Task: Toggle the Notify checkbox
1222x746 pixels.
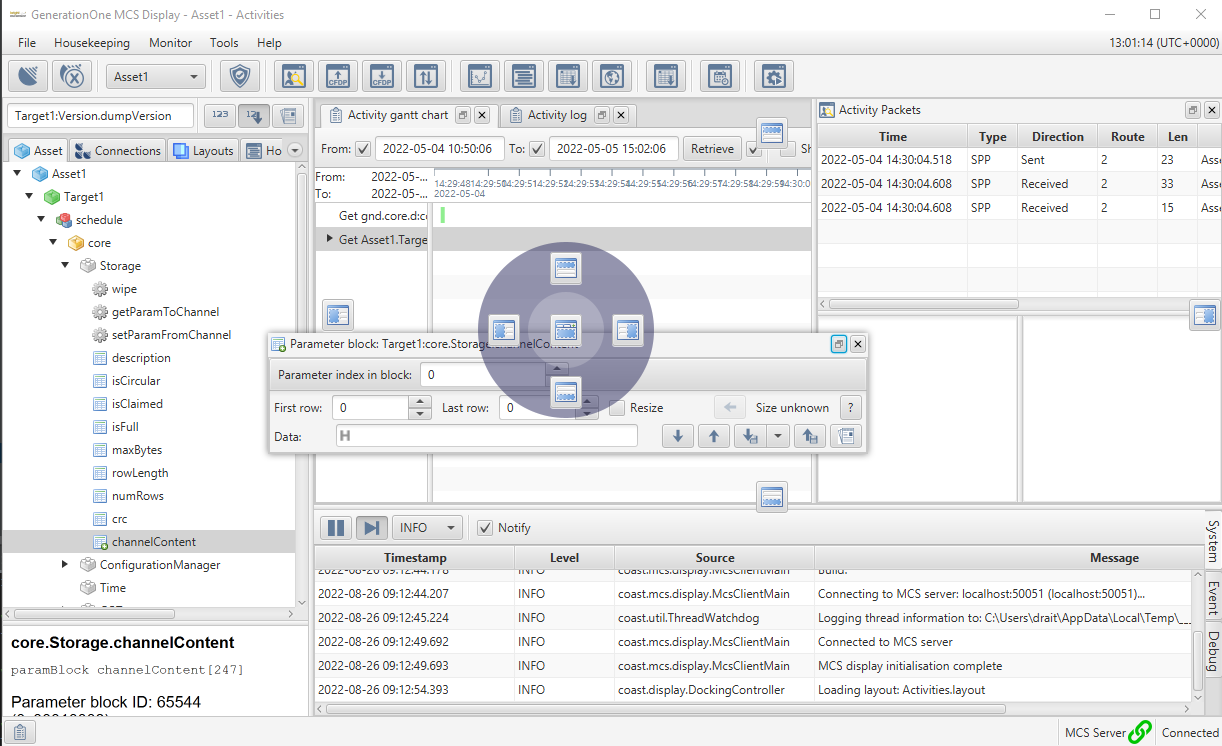Action: tap(485, 528)
